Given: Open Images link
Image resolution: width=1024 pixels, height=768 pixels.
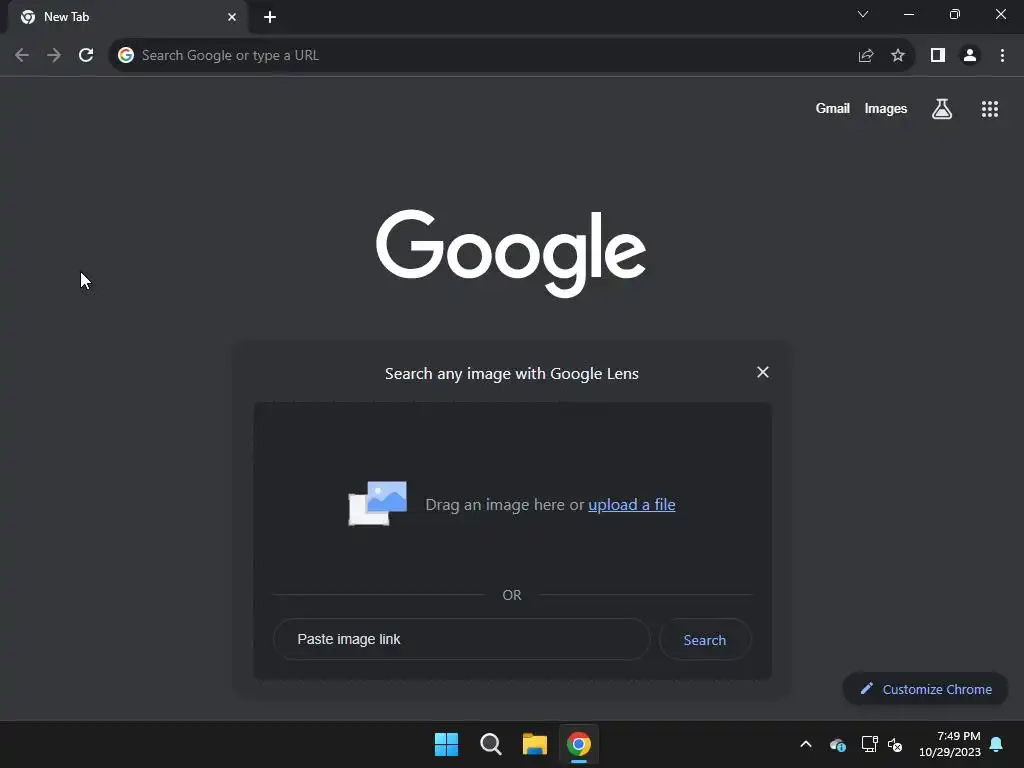Looking at the screenshot, I should click(x=886, y=108).
